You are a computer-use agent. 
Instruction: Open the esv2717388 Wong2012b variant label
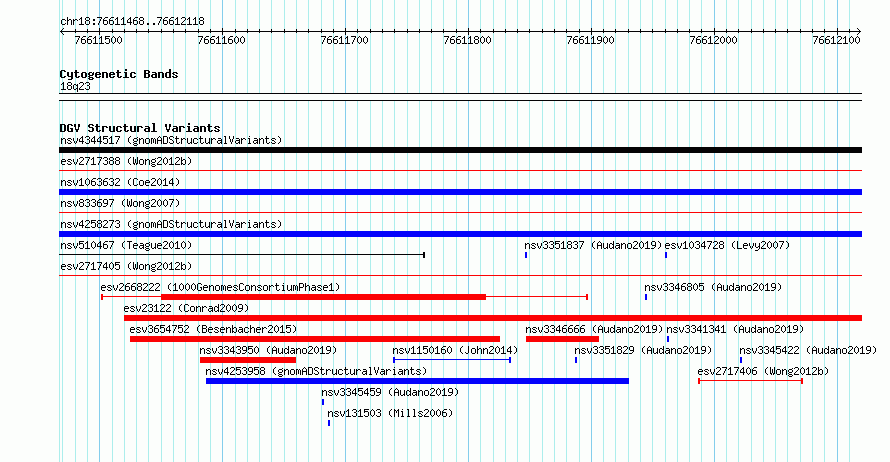click(x=126, y=161)
